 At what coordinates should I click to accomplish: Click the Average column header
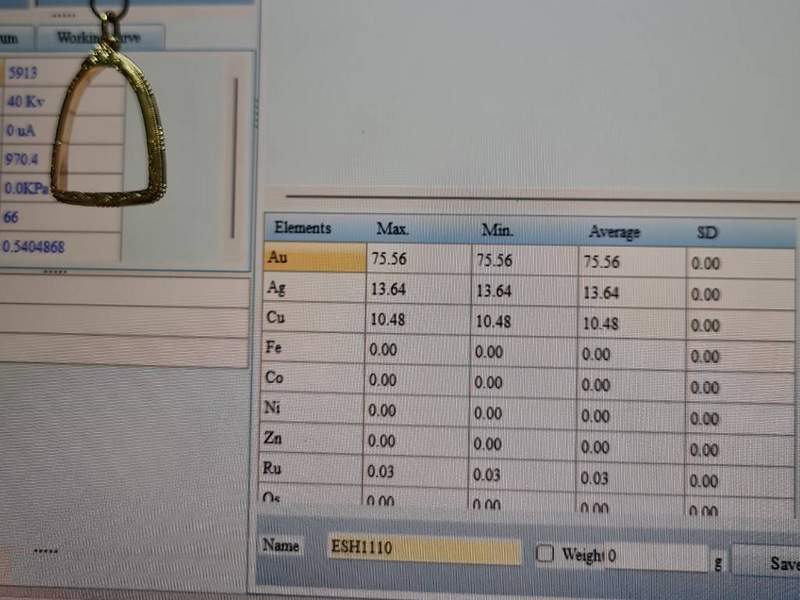(x=613, y=232)
